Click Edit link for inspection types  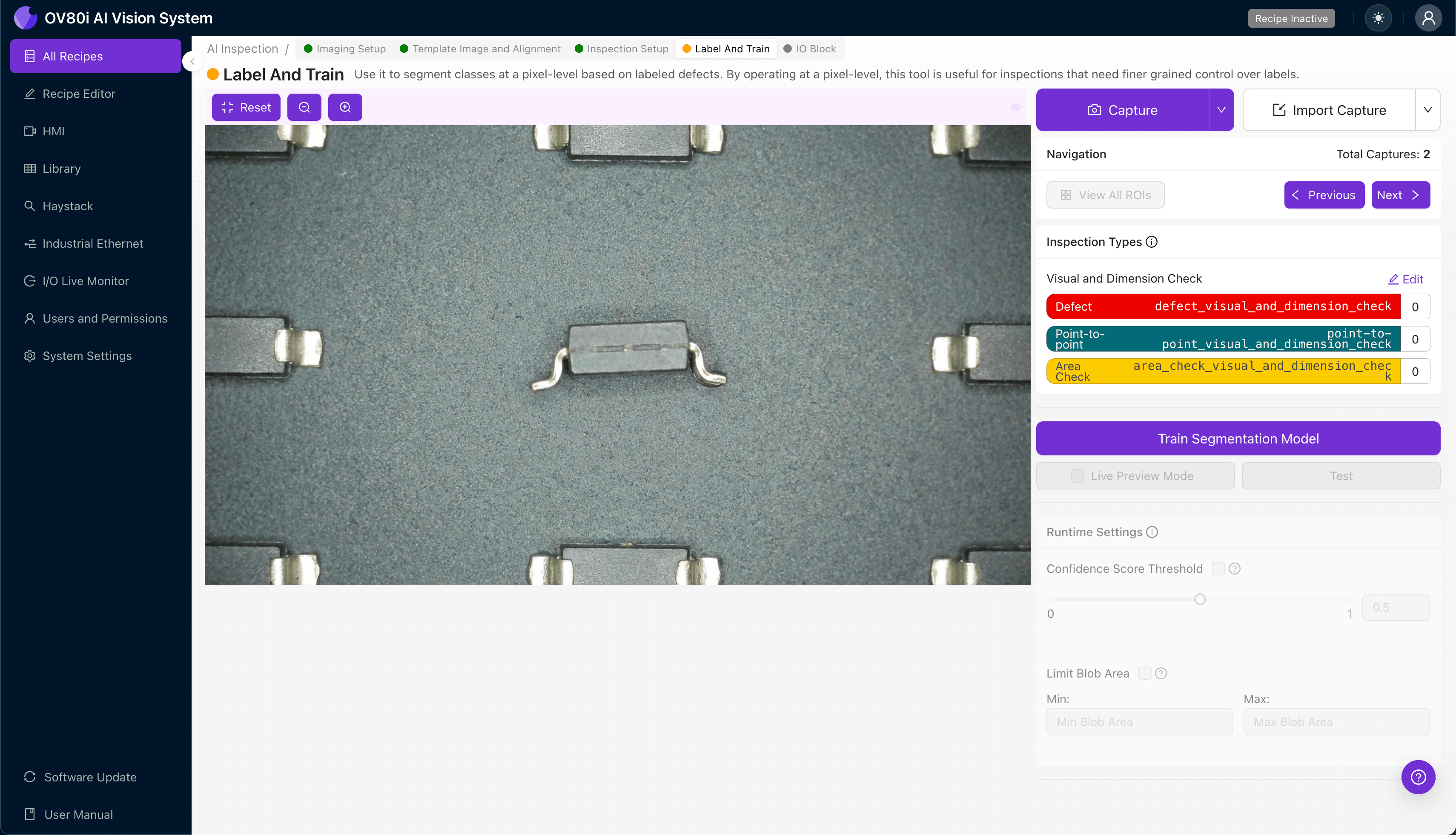(1405, 279)
